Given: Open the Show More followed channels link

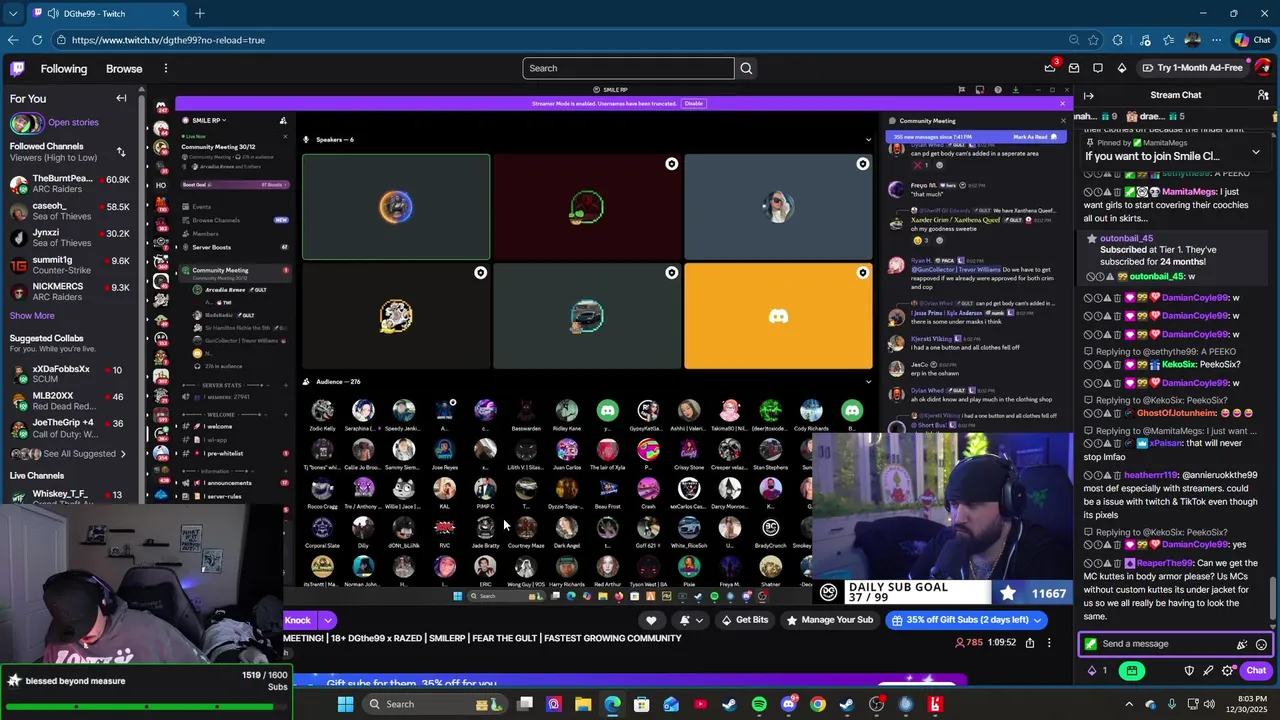Looking at the screenshot, I should [x=32, y=315].
